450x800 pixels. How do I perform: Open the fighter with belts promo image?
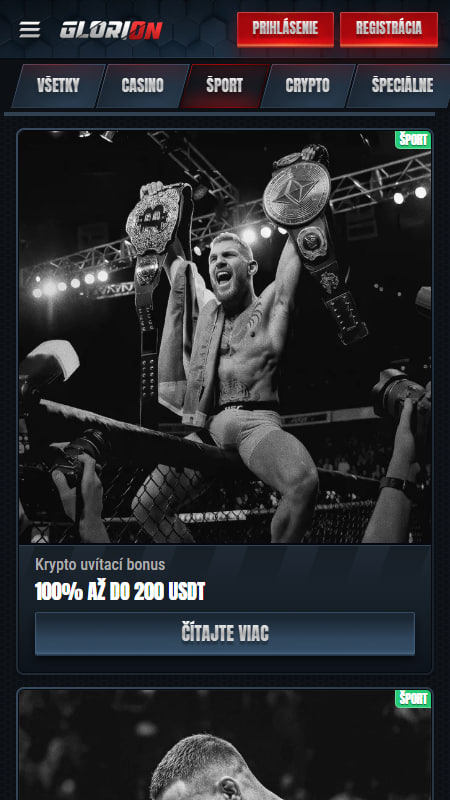225,337
